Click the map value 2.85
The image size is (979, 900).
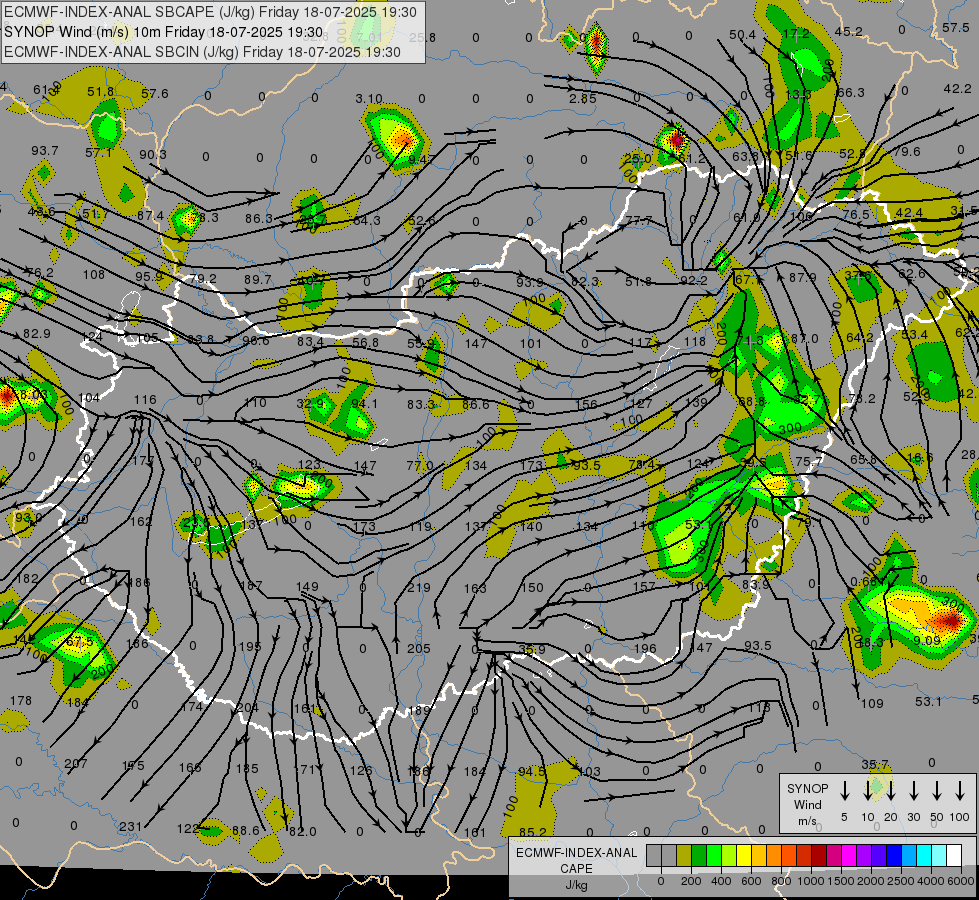583,99
